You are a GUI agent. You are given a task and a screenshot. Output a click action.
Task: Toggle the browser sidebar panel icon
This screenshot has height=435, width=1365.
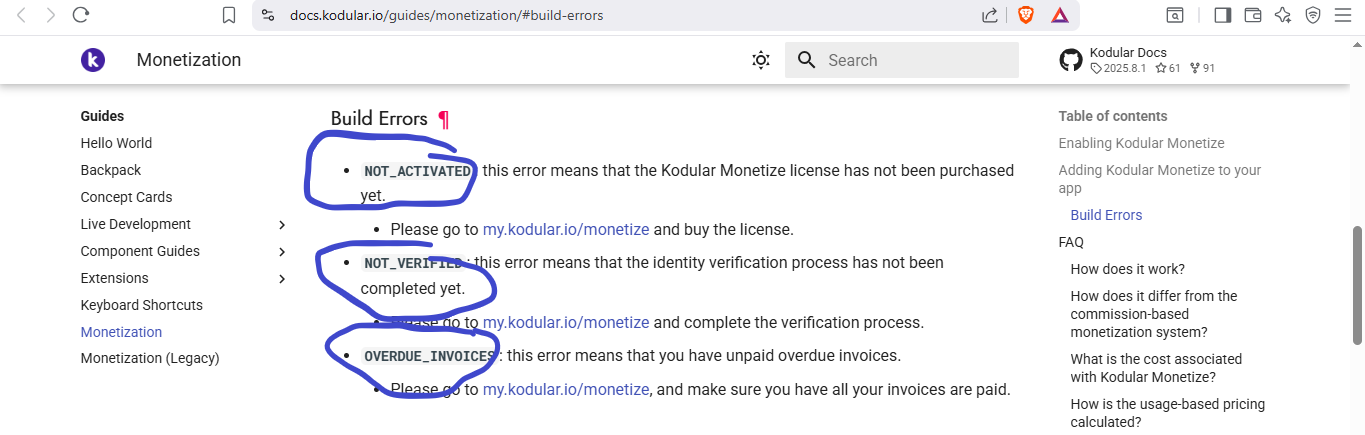(x=1222, y=15)
